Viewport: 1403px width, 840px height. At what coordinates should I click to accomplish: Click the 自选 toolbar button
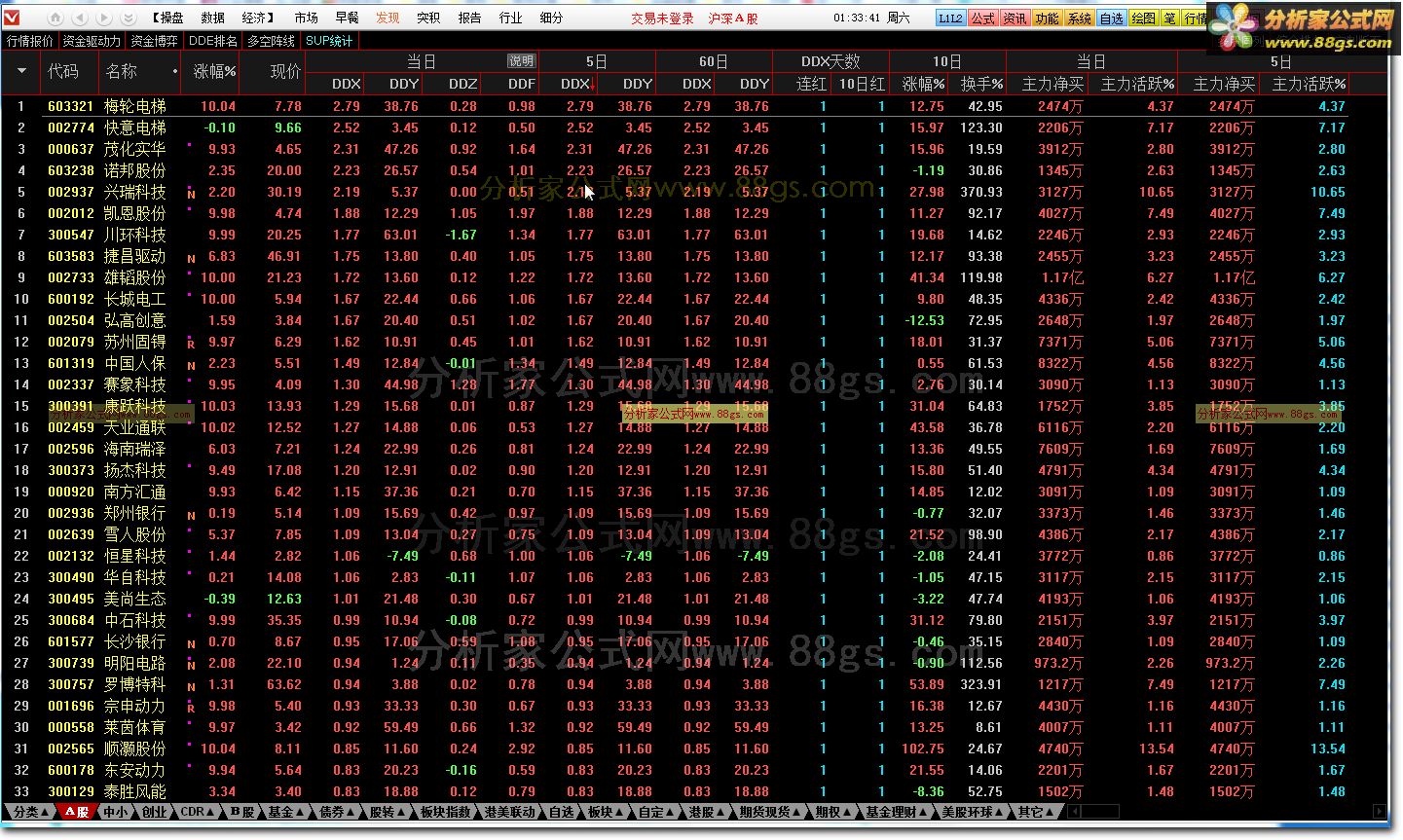tap(1112, 18)
